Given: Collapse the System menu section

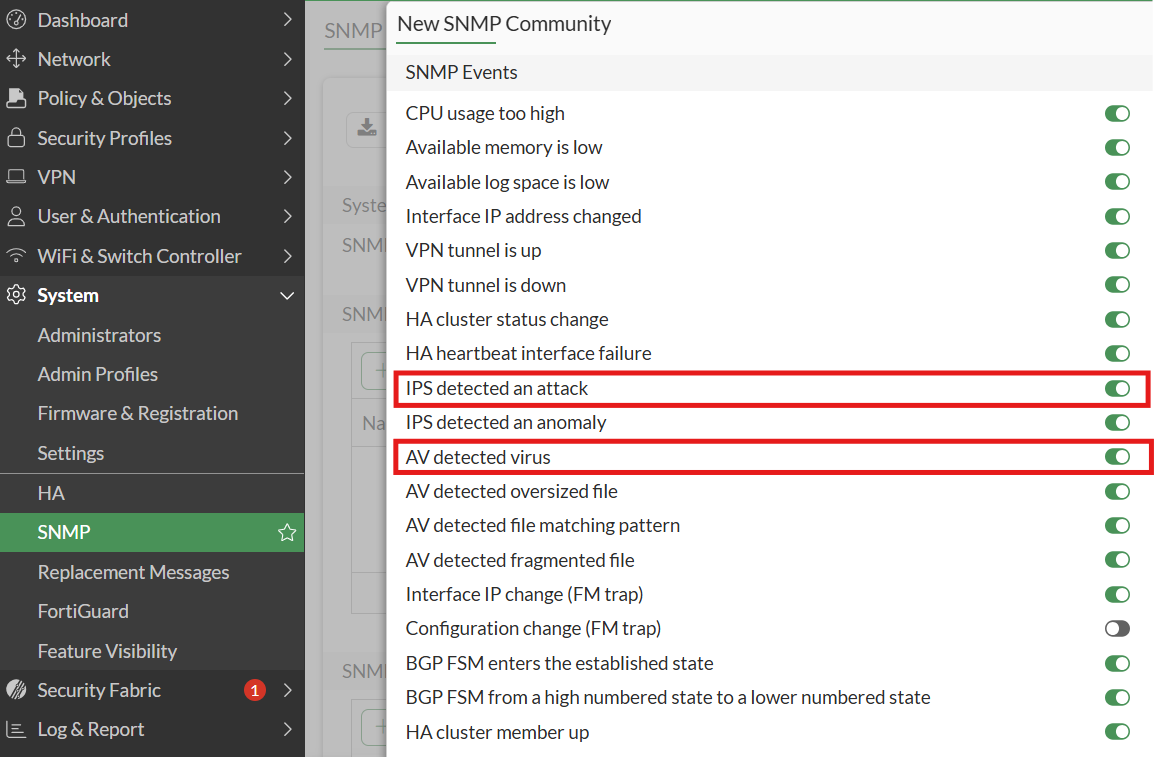Looking at the screenshot, I should 287,296.
